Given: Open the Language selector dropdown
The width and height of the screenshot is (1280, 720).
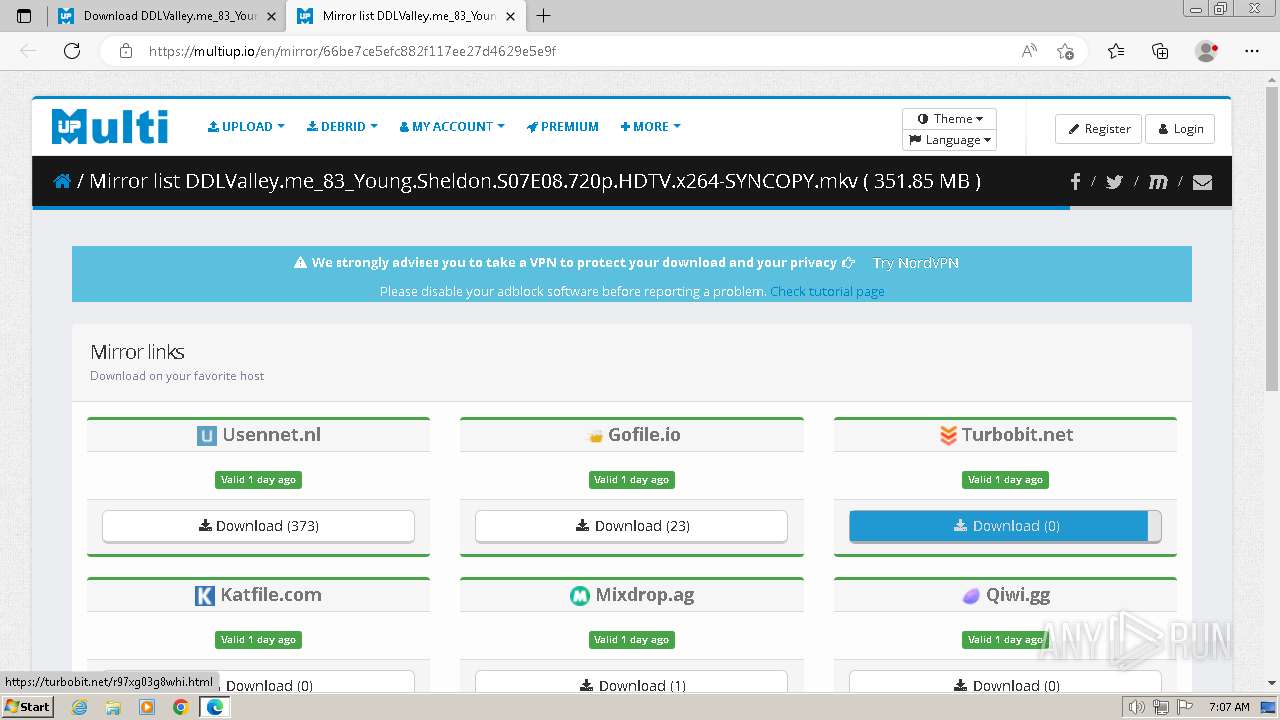Looking at the screenshot, I should click(x=949, y=140).
